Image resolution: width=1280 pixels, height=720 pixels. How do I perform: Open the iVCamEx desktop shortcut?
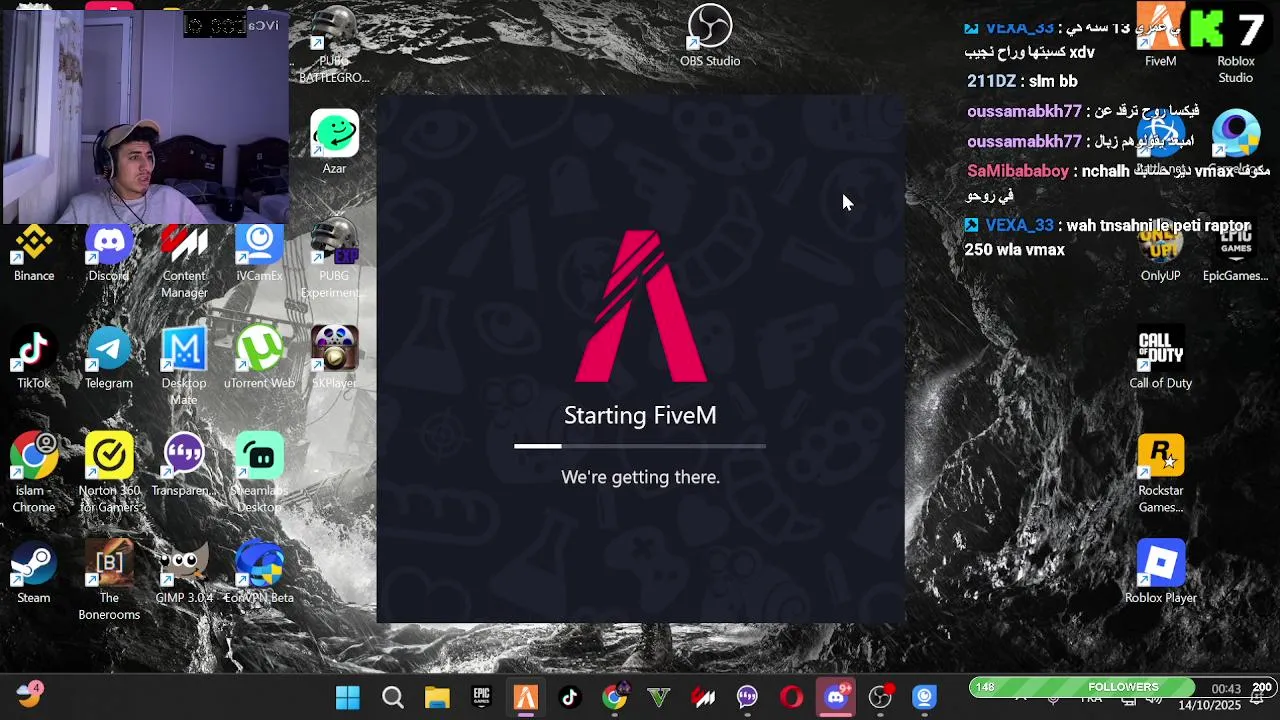[x=259, y=254]
